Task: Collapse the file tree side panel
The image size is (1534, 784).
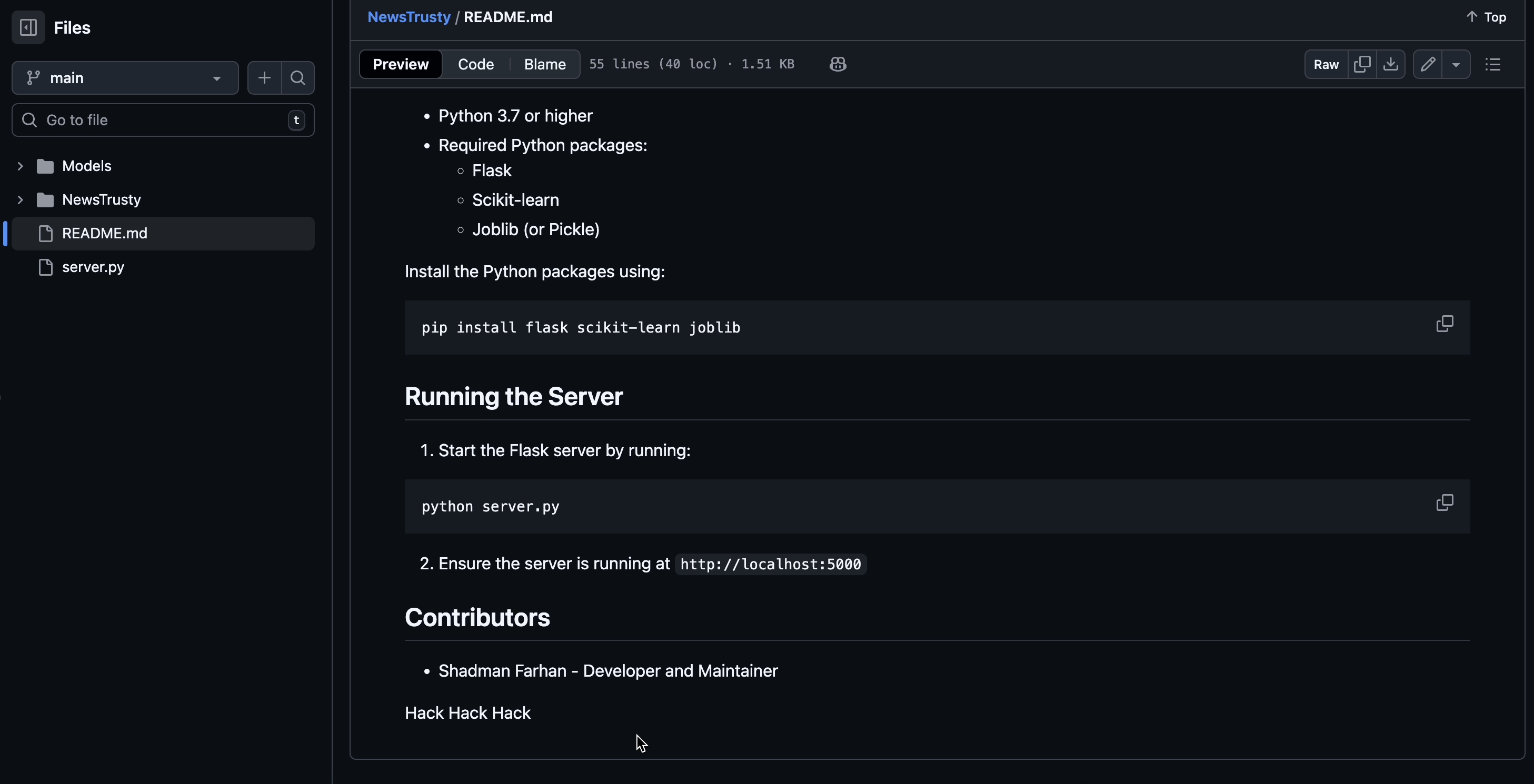Action: [28, 27]
